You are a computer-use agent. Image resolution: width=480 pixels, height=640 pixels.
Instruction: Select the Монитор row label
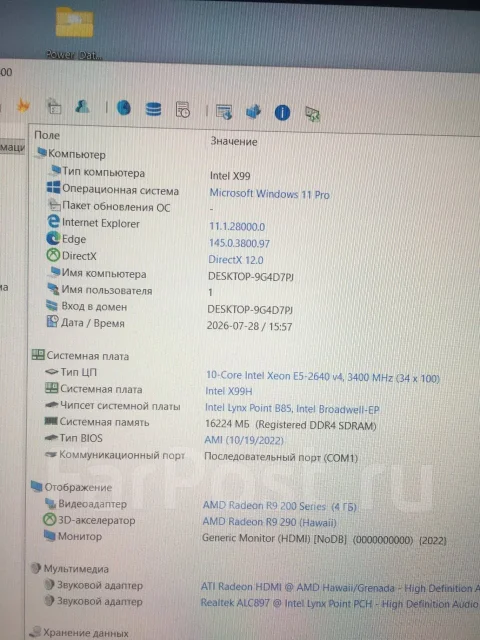pyautogui.click(x=80, y=536)
